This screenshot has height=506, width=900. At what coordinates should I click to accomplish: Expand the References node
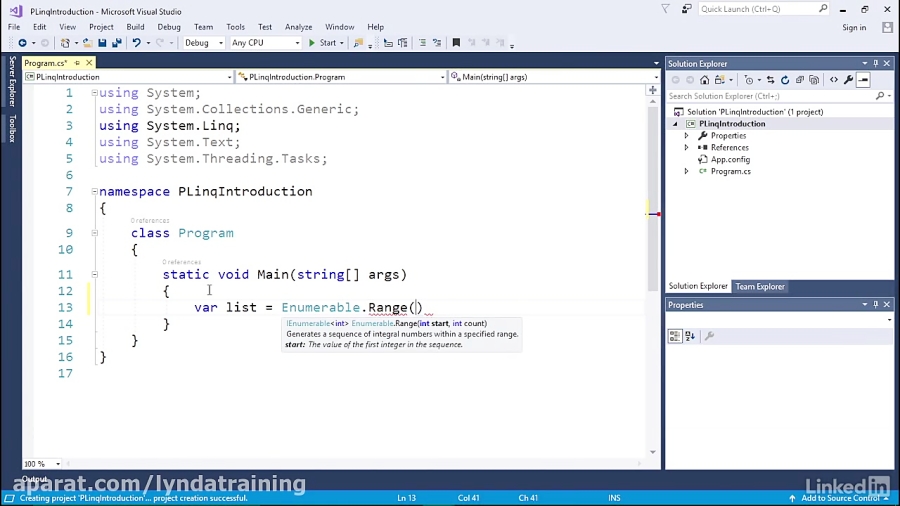(x=686, y=147)
